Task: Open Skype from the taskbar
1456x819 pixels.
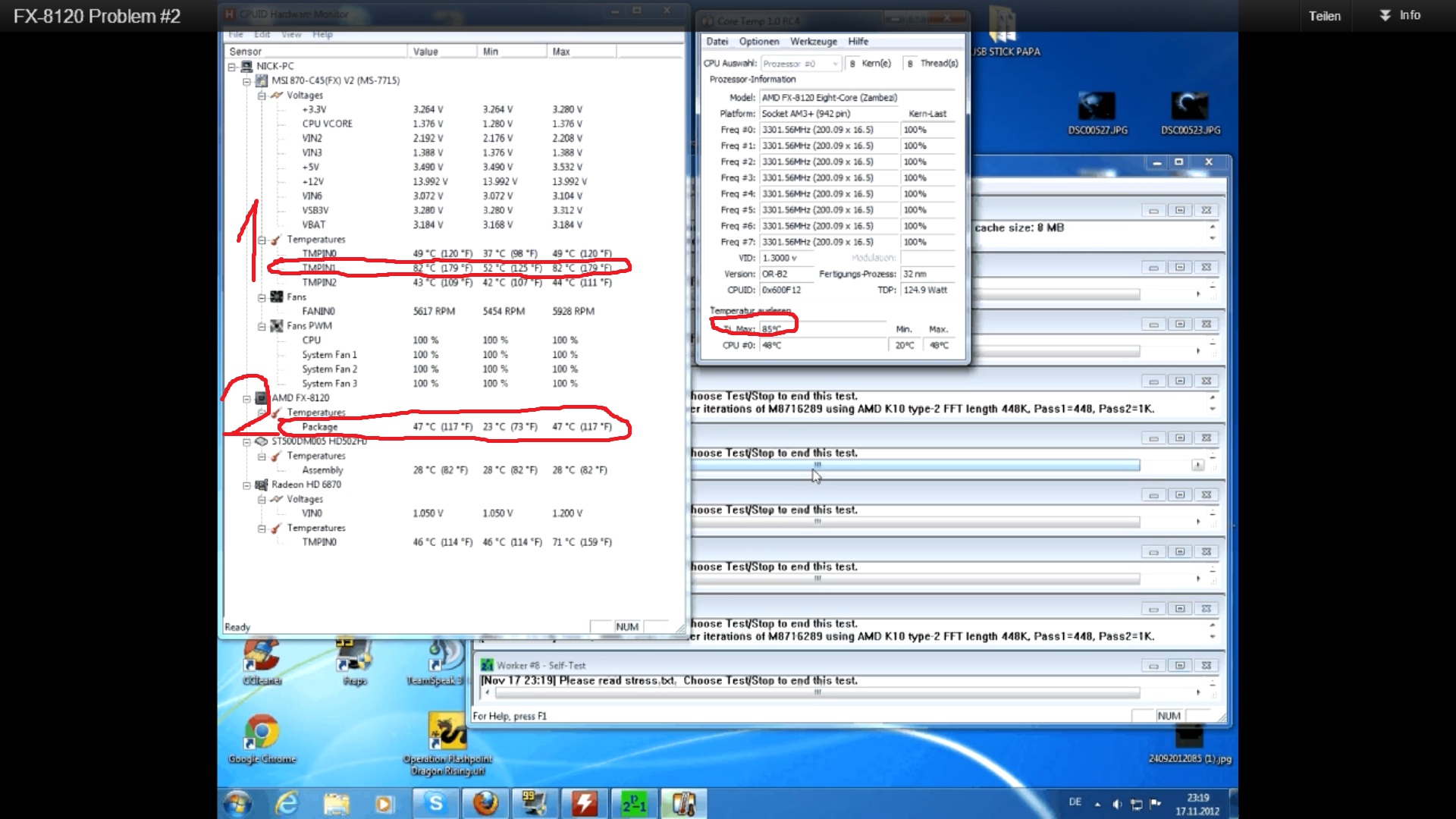Action: [x=435, y=804]
